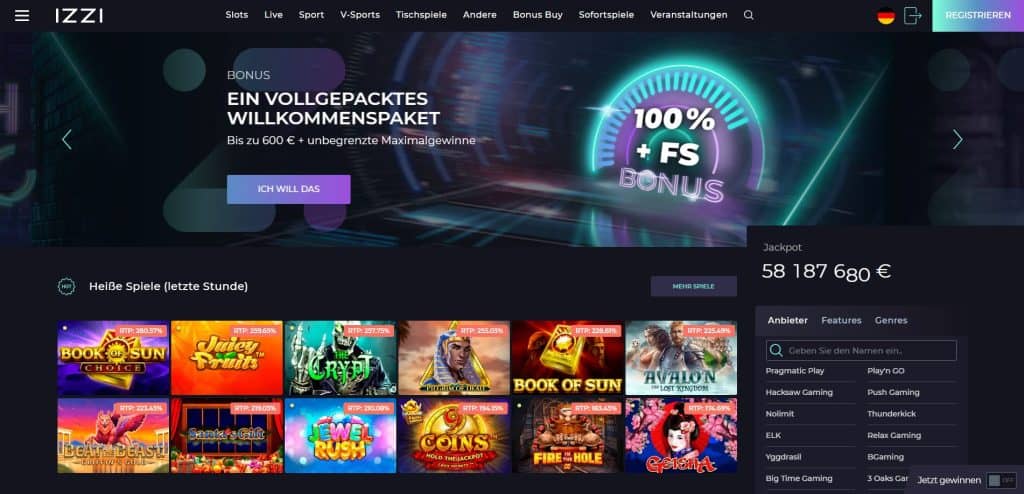Image resolution: width=1024 pixels, height=494 pixels.
Task: Switch to the Genres tab
Action: (x=891, y=320)
